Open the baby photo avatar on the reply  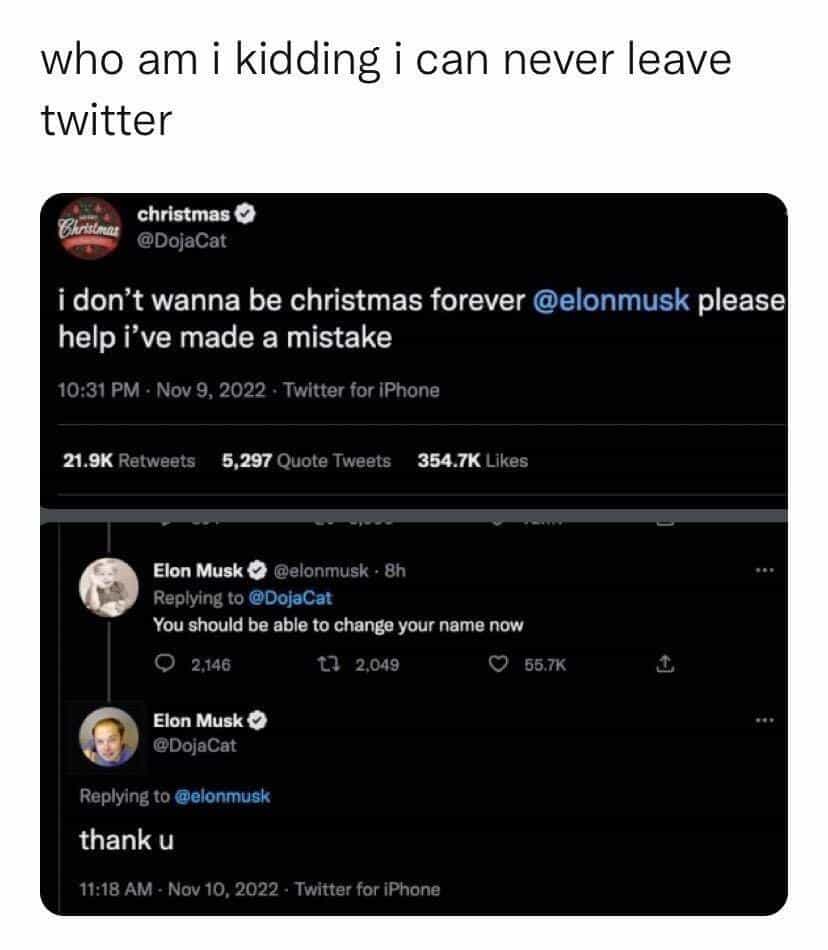point(107,587)
